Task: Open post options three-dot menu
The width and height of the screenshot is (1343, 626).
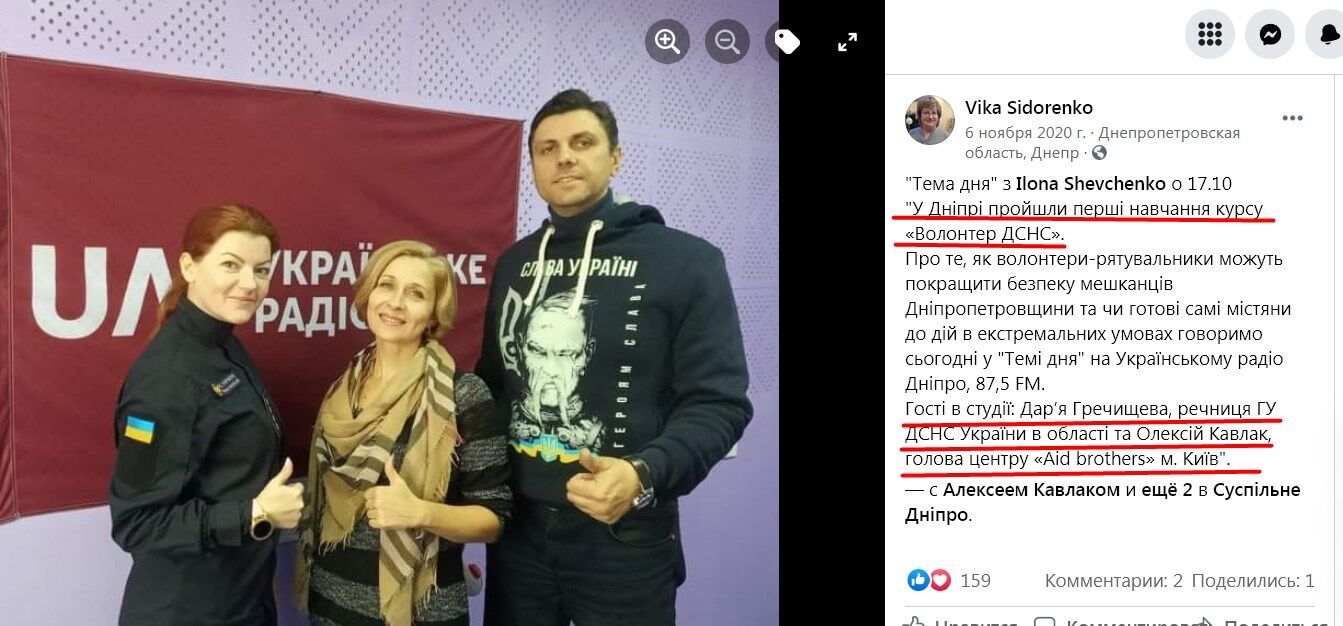Action: pos(1293,118)
